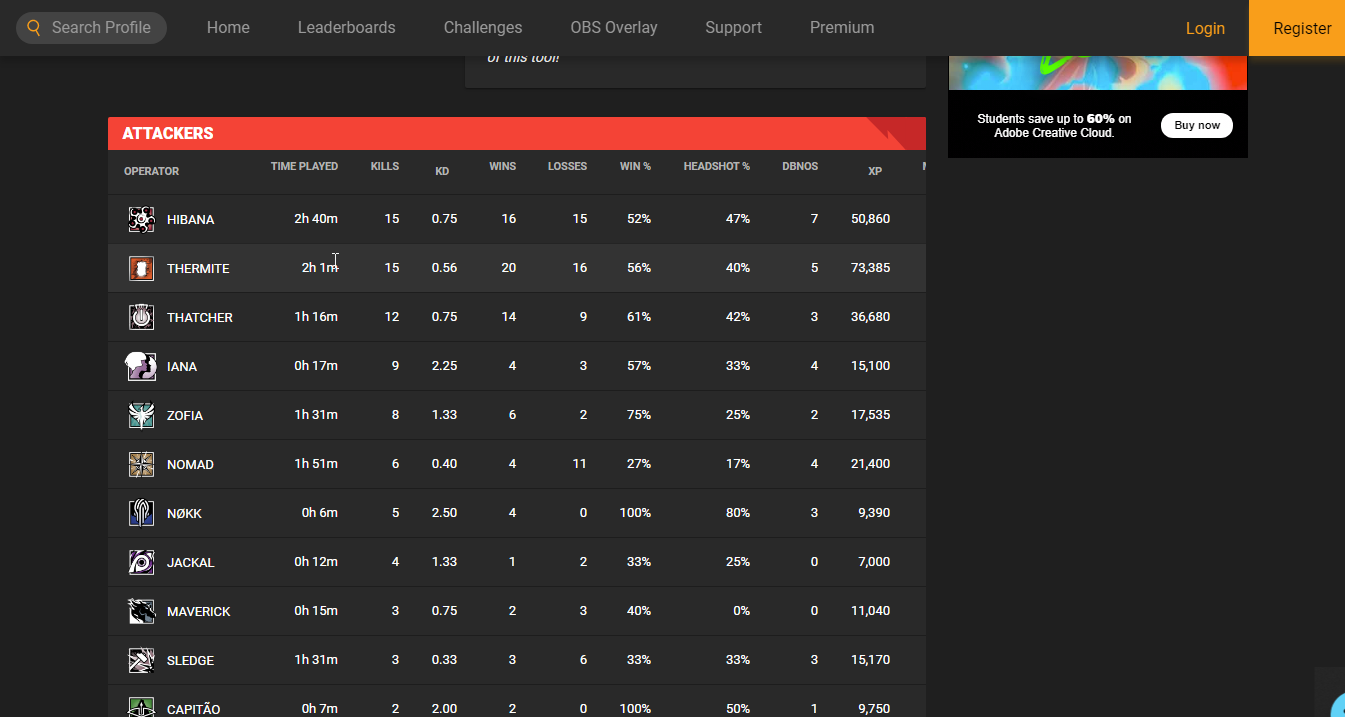The height and width of the screenshot is (717, 1345).
Task: Click the orange Register button
Action: pyautogui.click(x=1301, y=28)
